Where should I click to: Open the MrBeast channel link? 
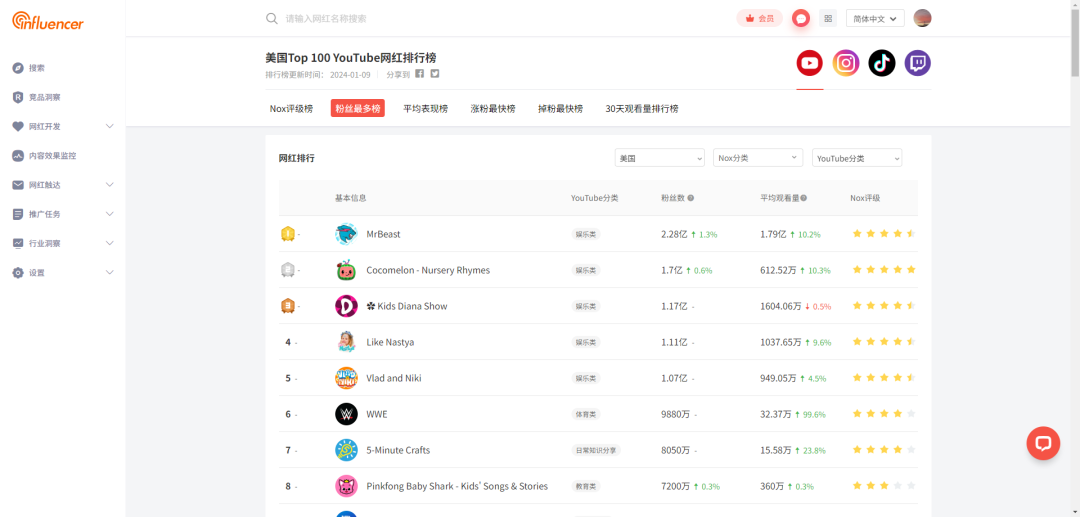click(383, 234)
